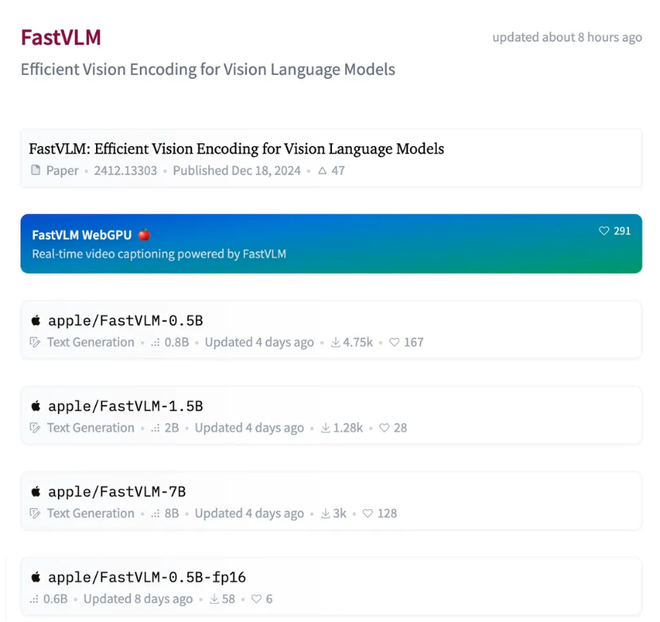Click the download icon next to 58
The height and width of the screenshot is (622, 660).
214,599
